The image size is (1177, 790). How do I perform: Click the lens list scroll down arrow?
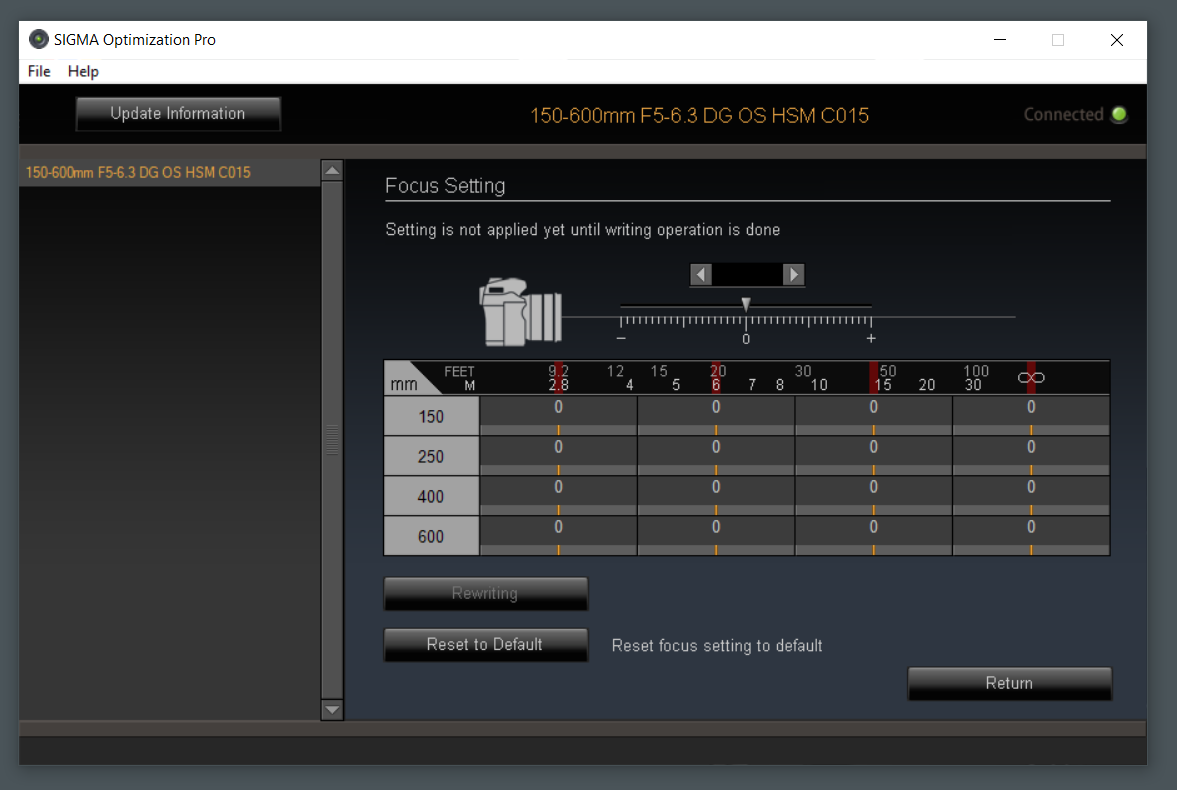click(x=332, y=710)
